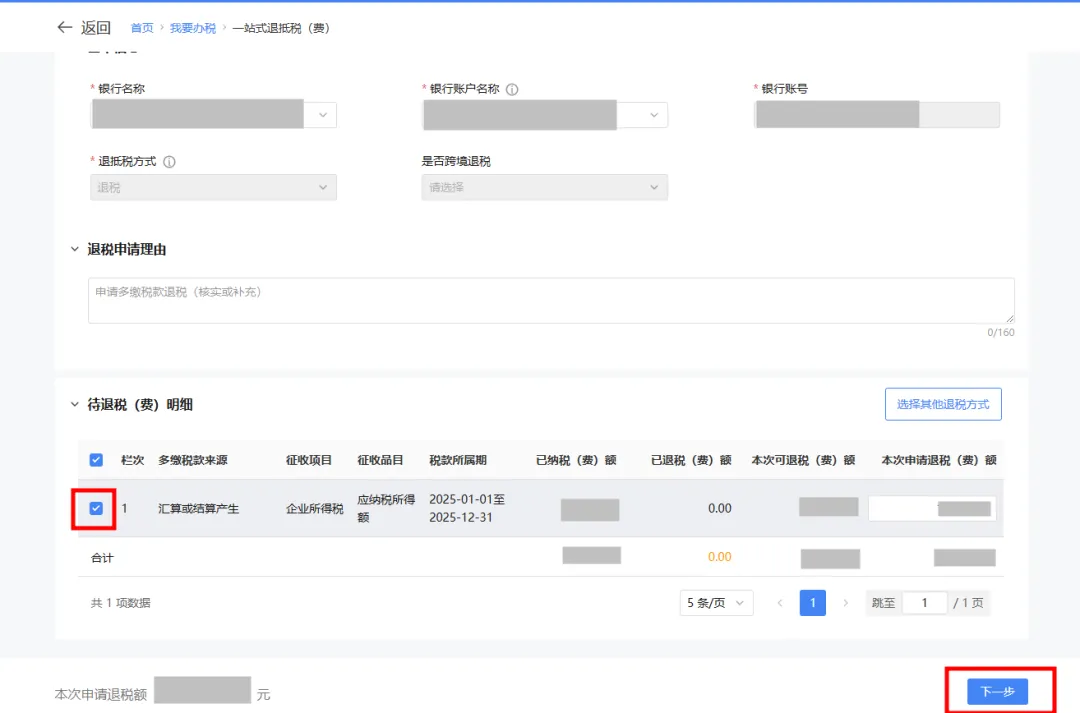
Task: Click the 汇算或结算产生 cell
Action: (198, 509)
